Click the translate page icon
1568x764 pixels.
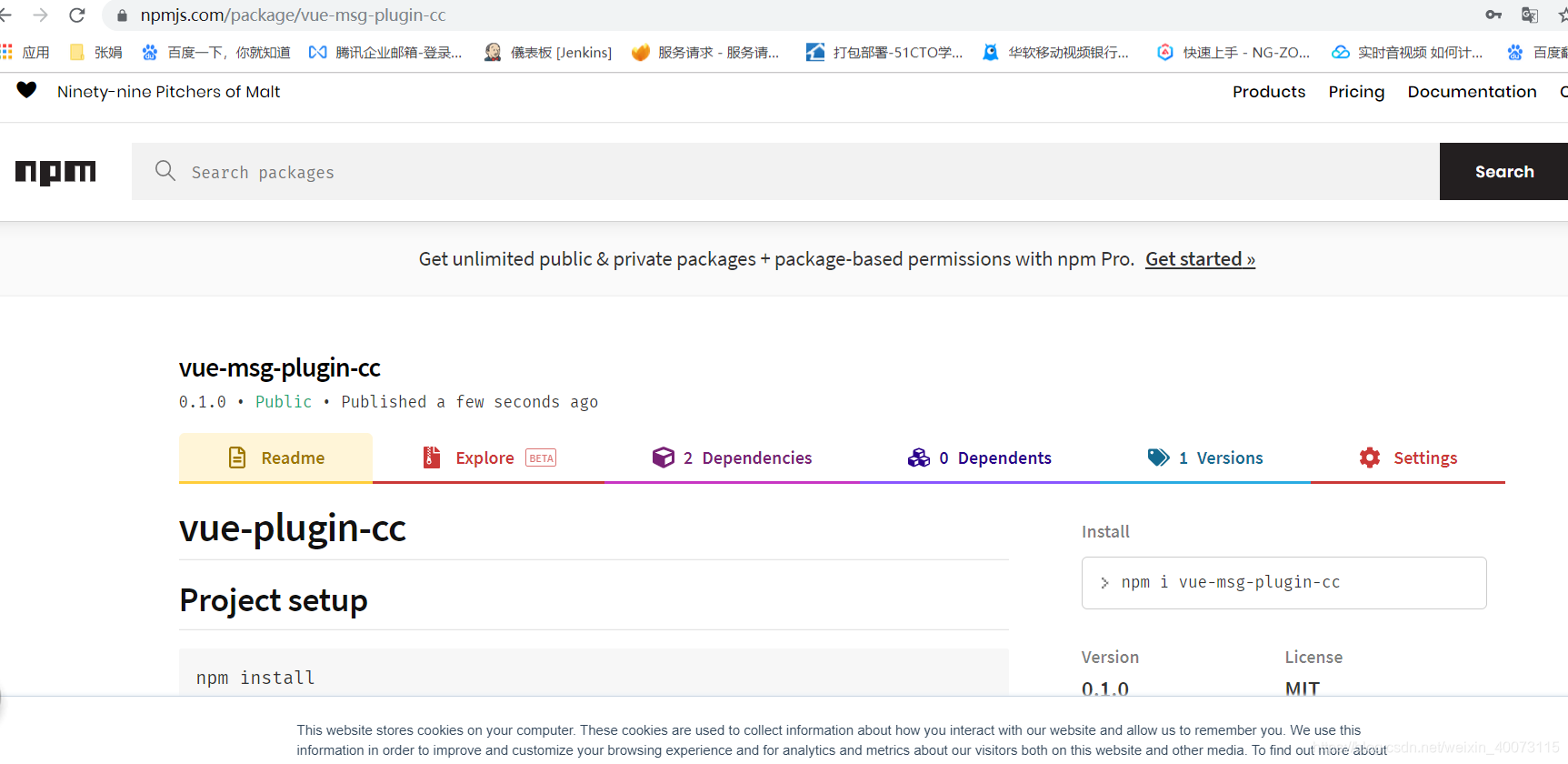(1530, 15)
